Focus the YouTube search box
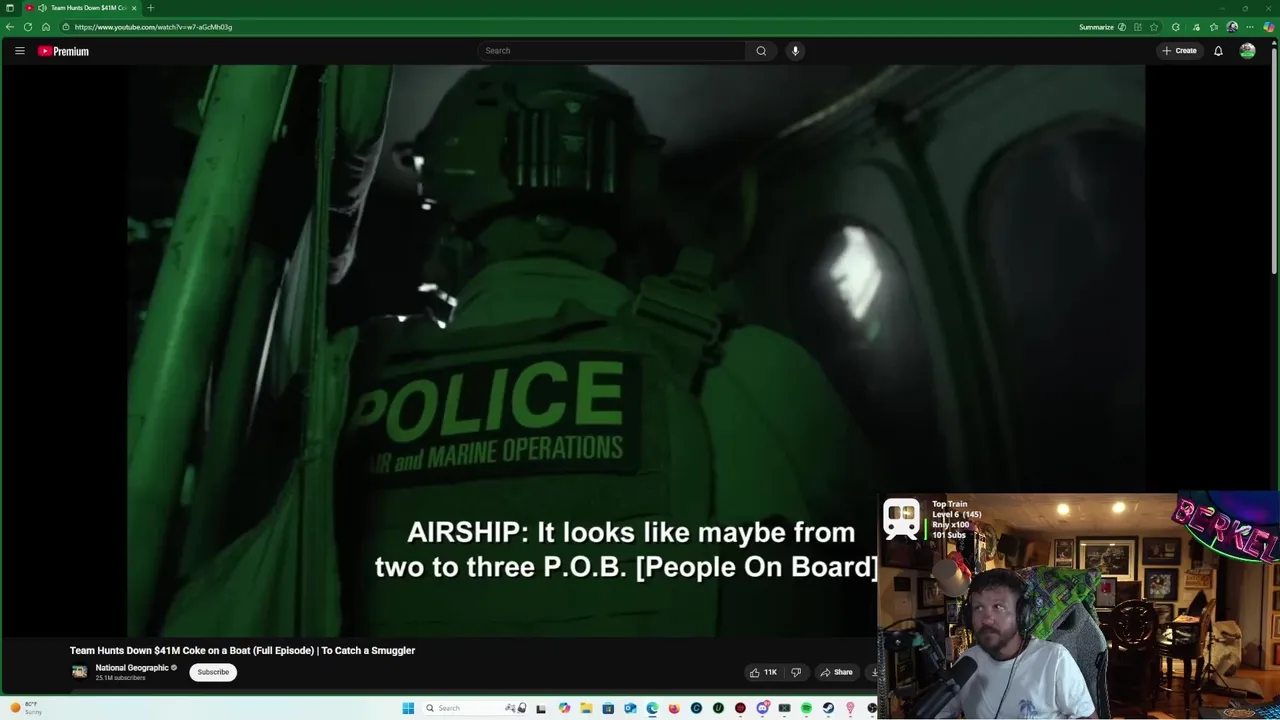Screen dimensions: 1280x720 click(612, 51)
